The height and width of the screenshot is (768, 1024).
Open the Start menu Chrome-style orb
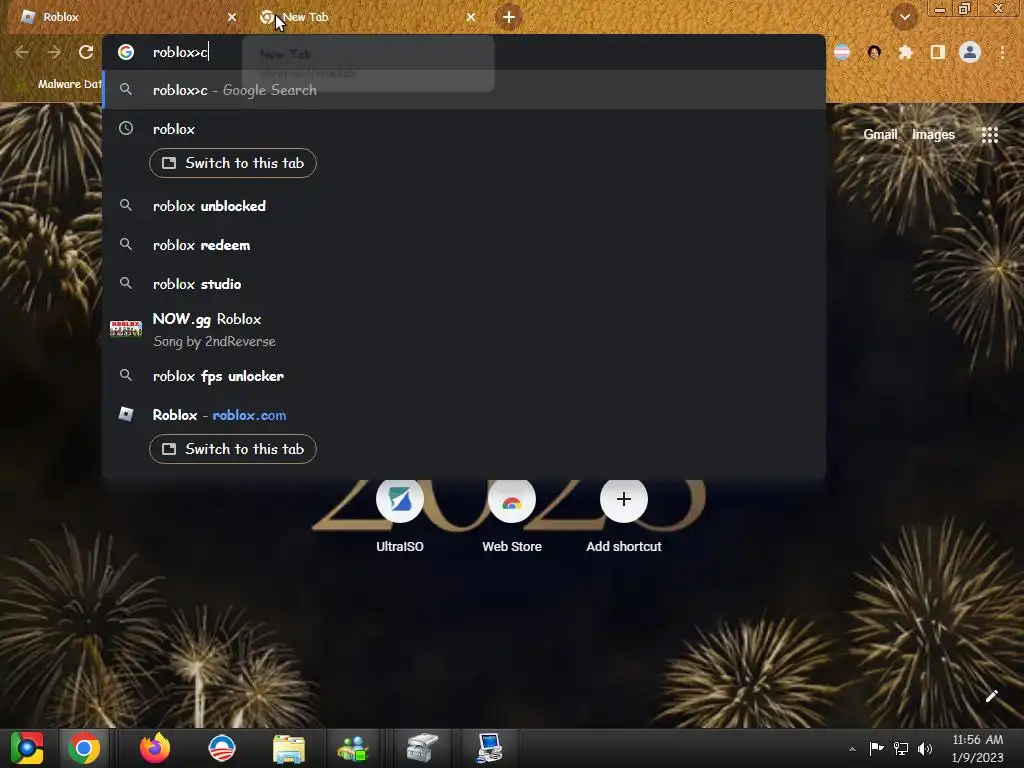click(x=27, y=748)
